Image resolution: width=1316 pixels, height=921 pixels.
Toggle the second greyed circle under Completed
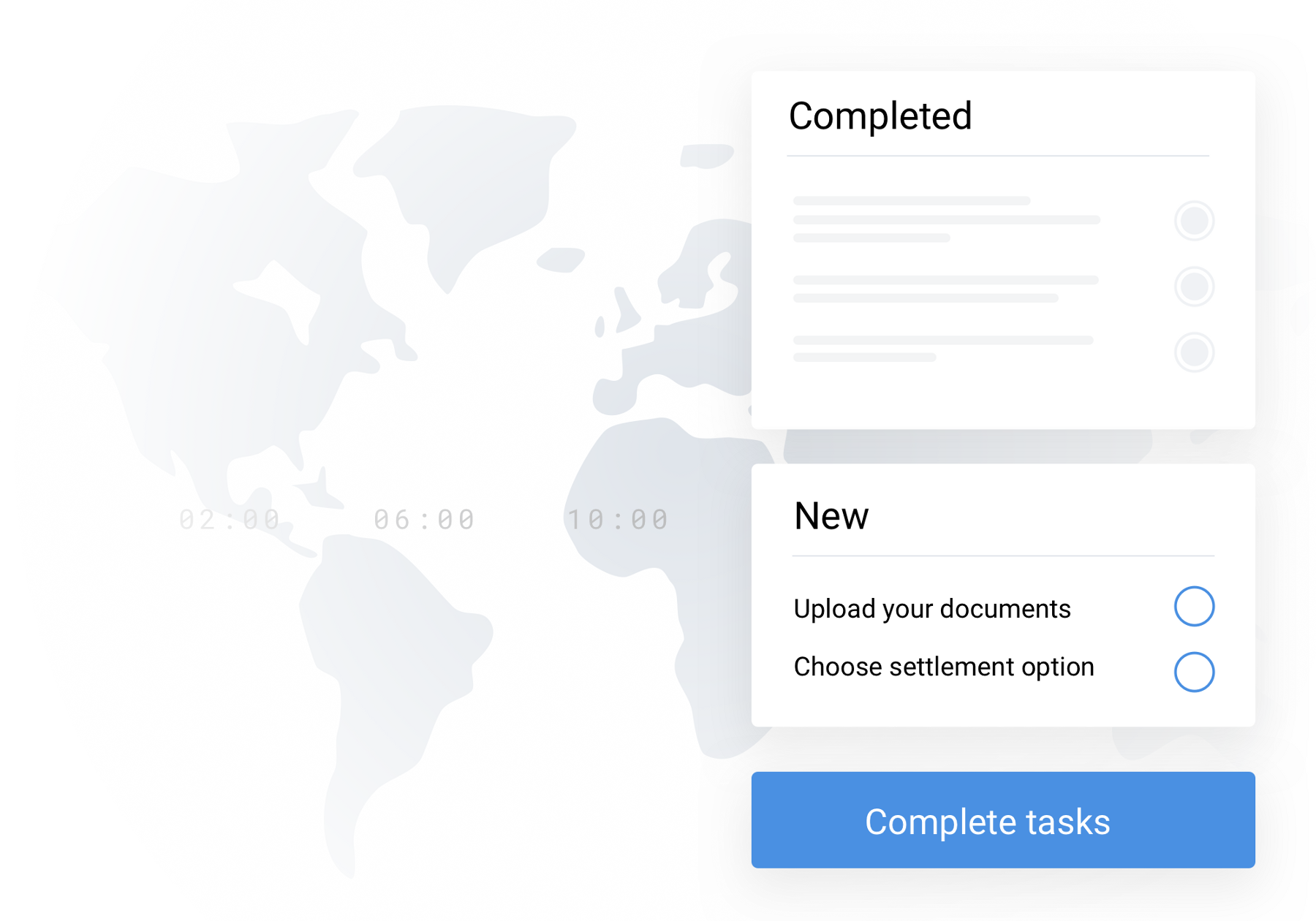coord(1194,287)
